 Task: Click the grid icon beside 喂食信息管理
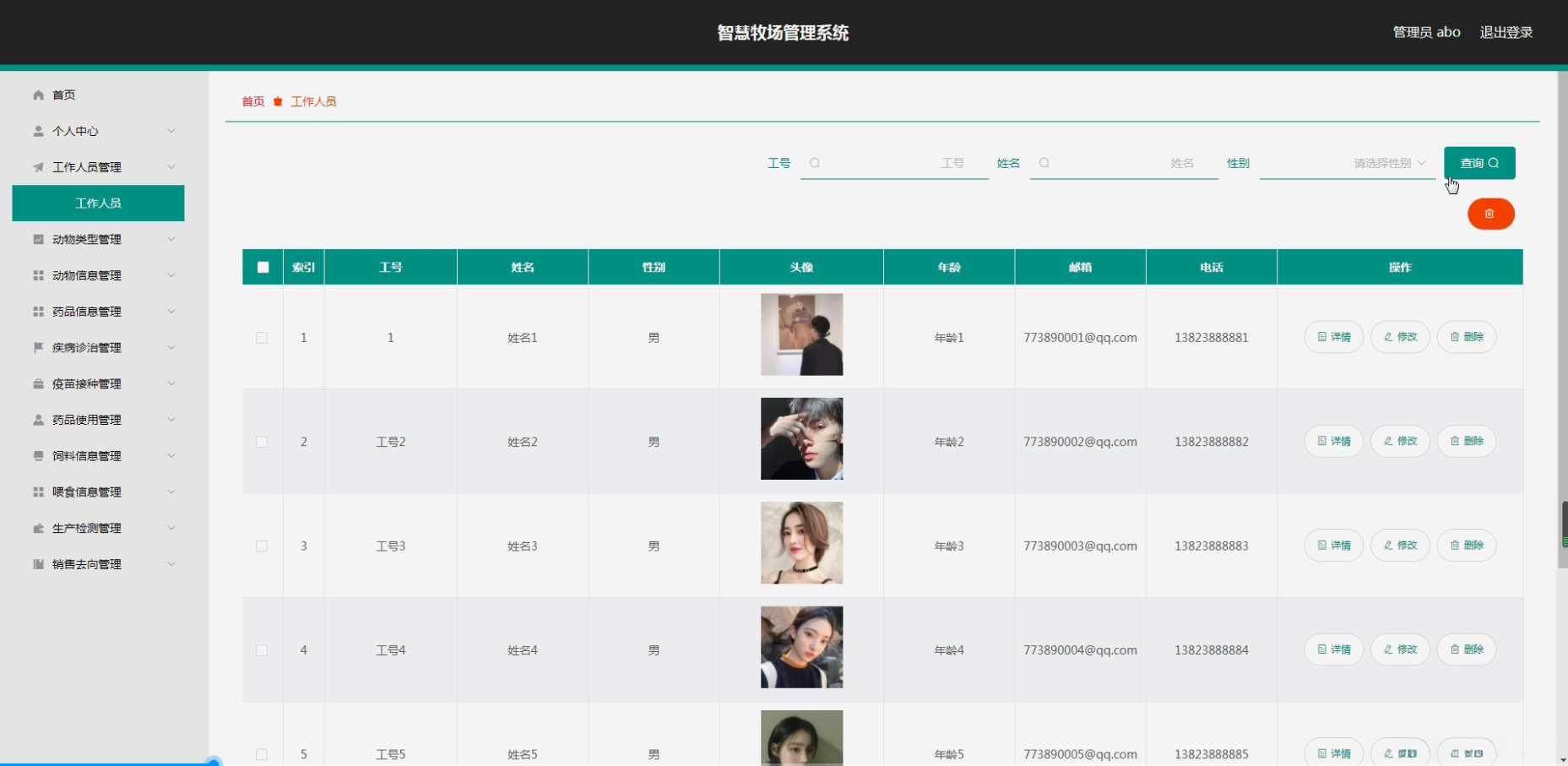[x=38, y=492]
